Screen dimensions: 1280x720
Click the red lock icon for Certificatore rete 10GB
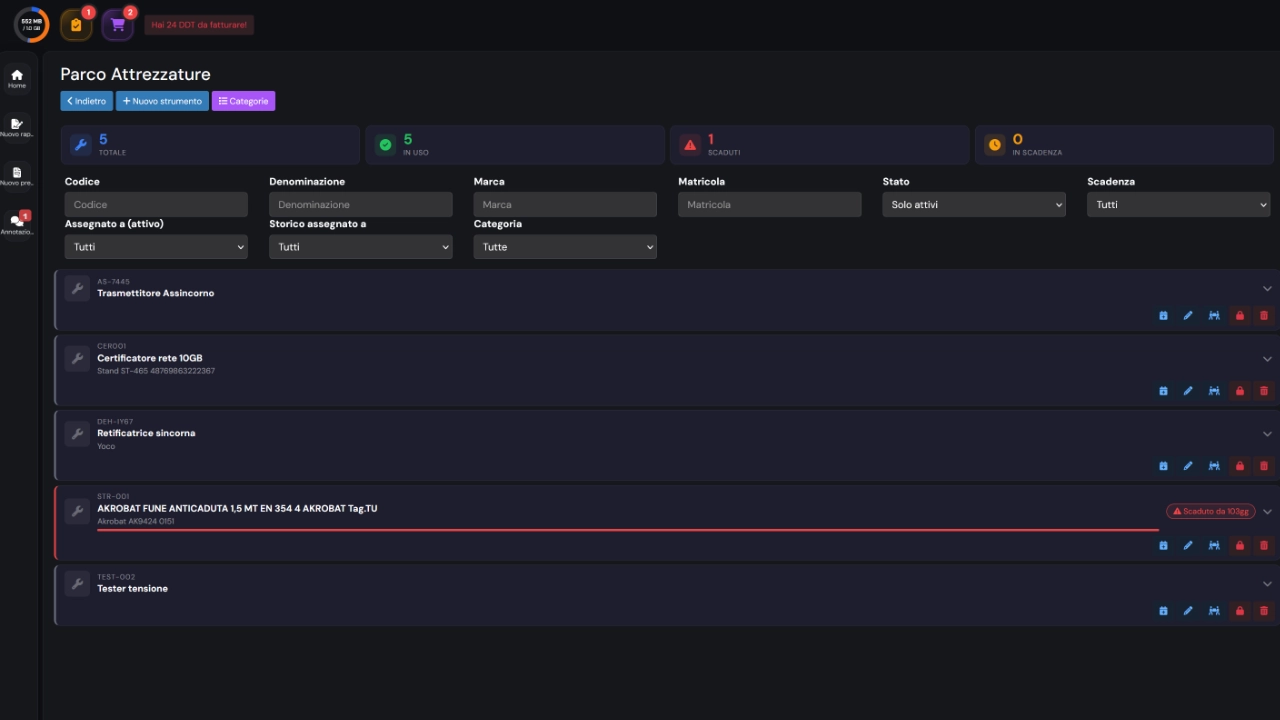click(1240, 391)
